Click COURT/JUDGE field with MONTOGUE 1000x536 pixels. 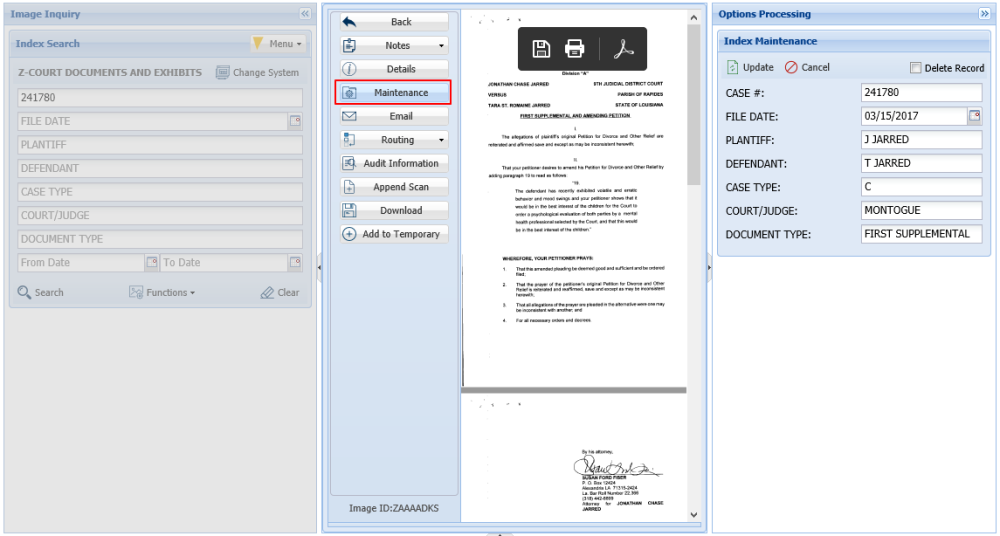[921, 211]
